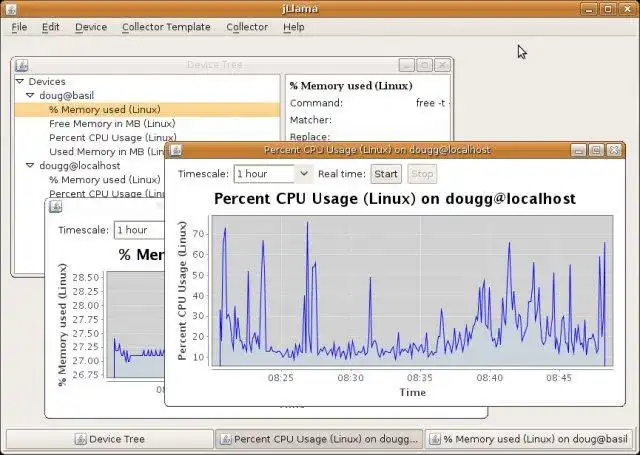Open the Help menu
640x455 pixels.
(294, 27)
